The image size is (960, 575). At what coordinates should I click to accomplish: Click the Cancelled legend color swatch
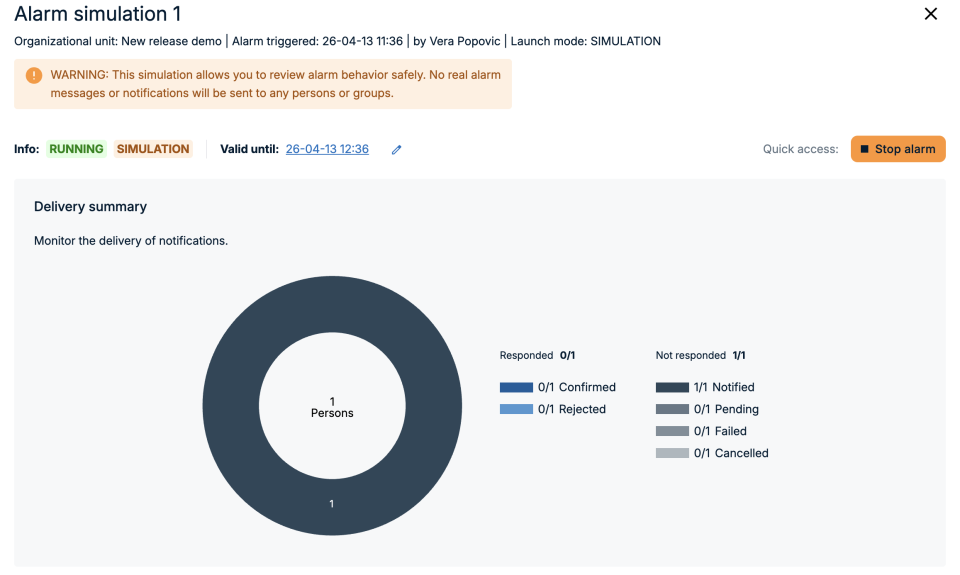(672, 453)
